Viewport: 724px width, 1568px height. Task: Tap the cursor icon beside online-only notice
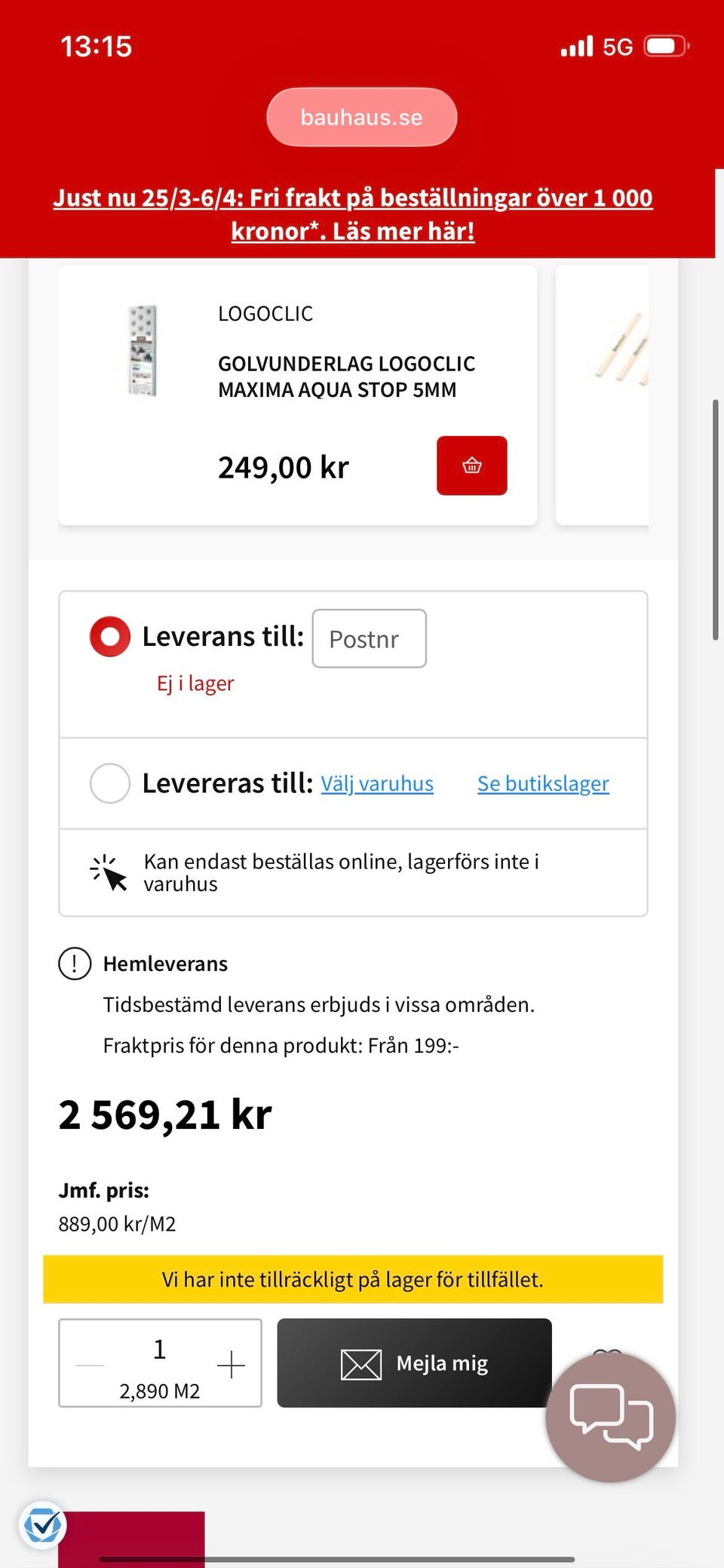coord(109,873)
